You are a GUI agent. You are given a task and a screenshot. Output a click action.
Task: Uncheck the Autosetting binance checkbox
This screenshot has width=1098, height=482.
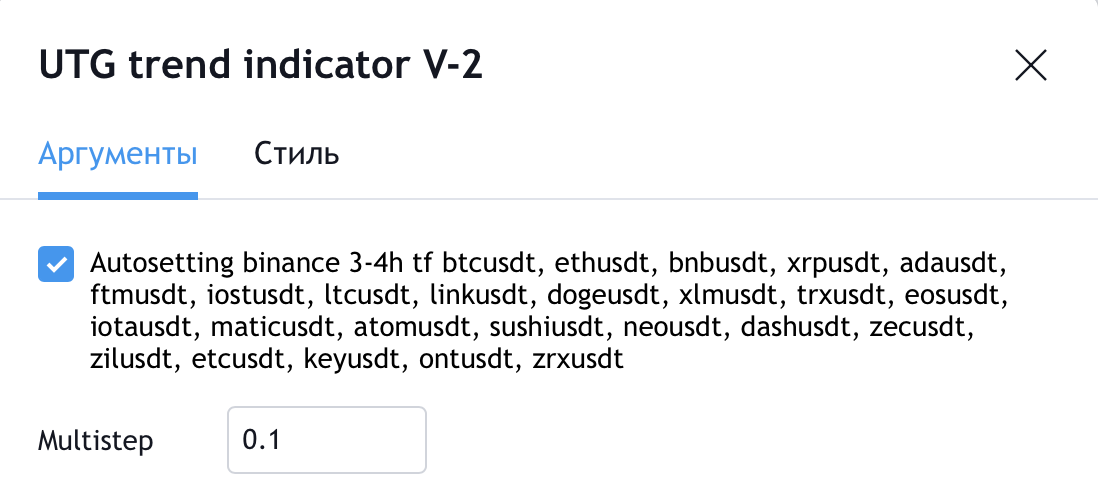click(56, 264)
